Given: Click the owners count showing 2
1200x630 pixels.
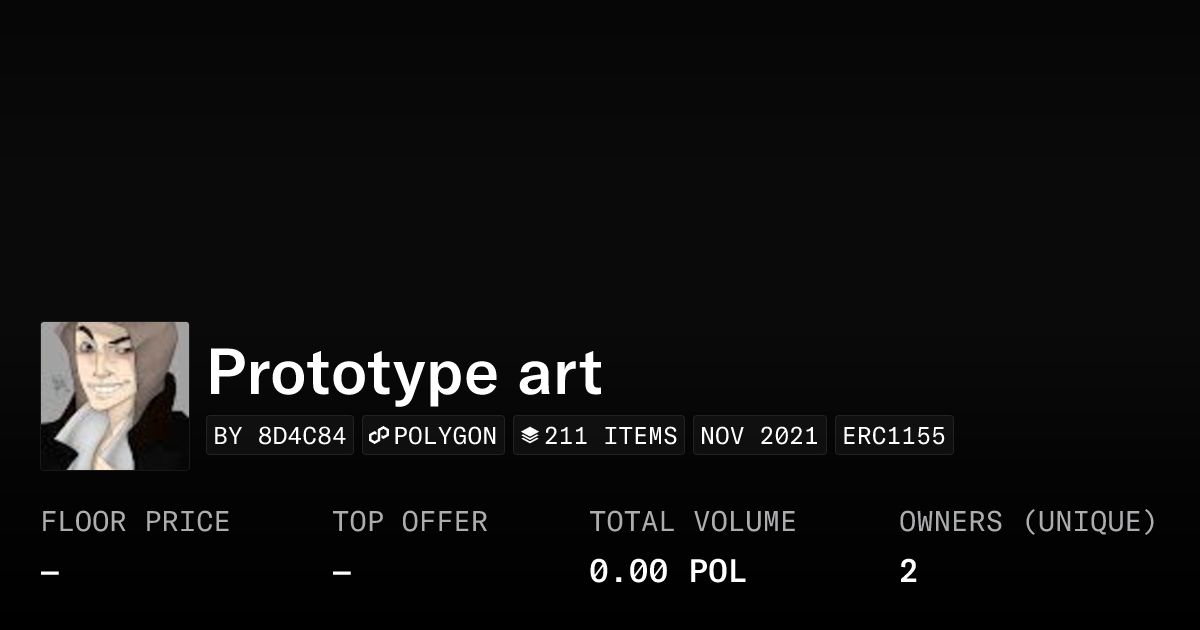Looking at the screenshot, I should coord(907,570).
